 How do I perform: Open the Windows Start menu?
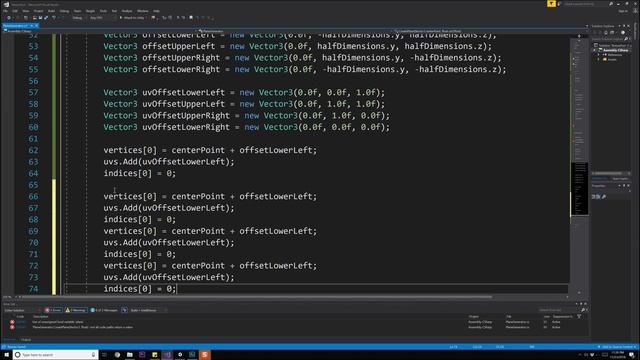click(x=6, y=355)
